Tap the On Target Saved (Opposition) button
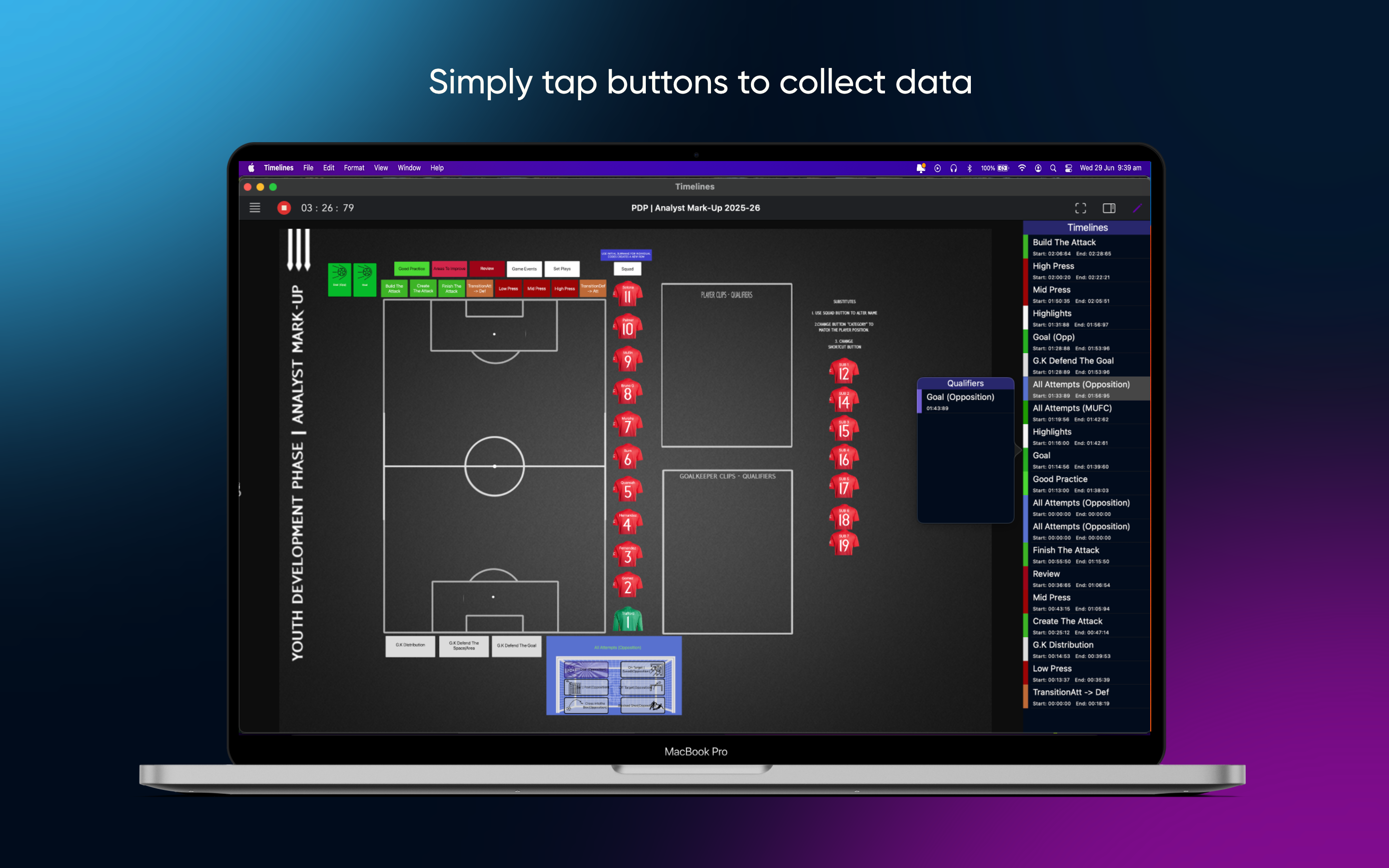The height and width of the screenshot is (868, 1389). pos(643,669)
